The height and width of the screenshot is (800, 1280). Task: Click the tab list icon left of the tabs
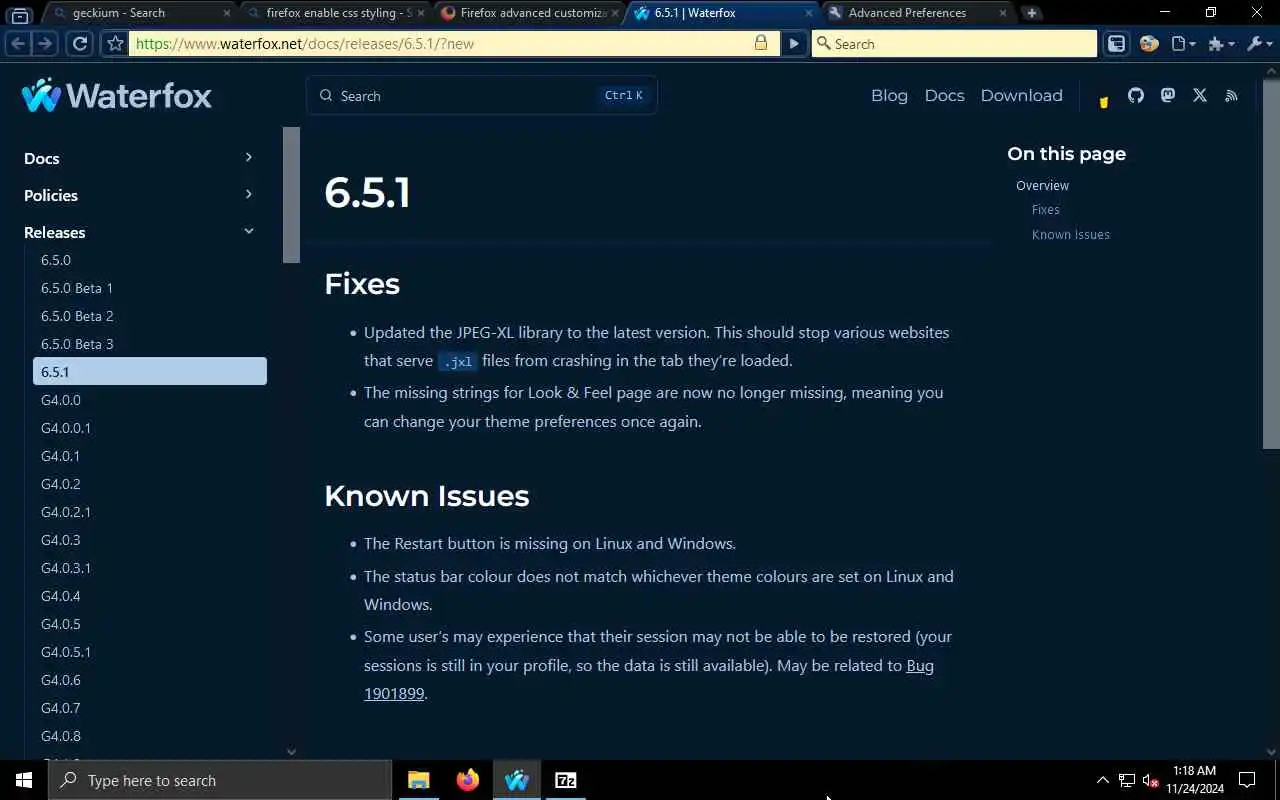pyautogui.click(x=20, y=14)
